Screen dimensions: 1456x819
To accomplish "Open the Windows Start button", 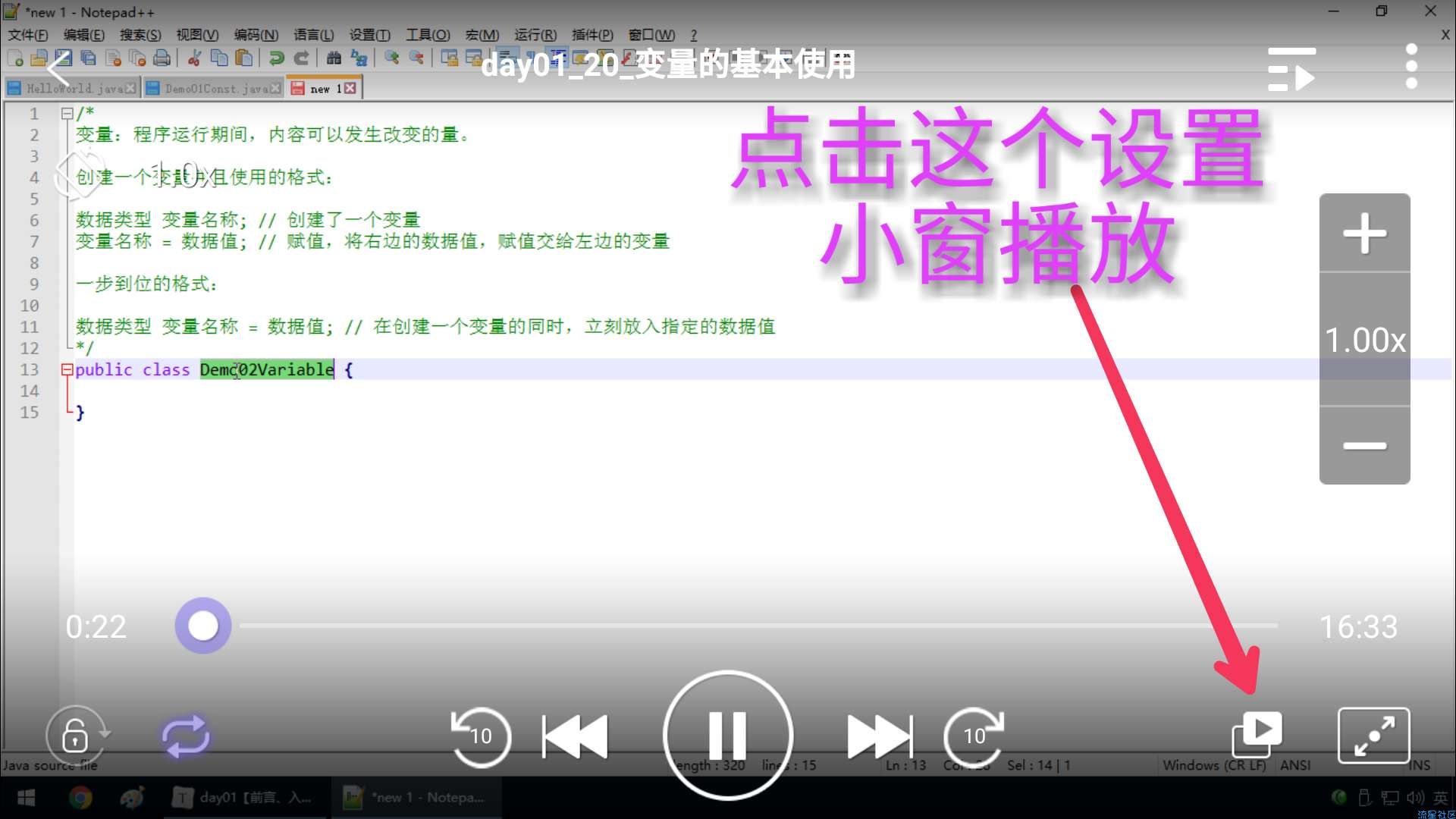I will point(26,797).
